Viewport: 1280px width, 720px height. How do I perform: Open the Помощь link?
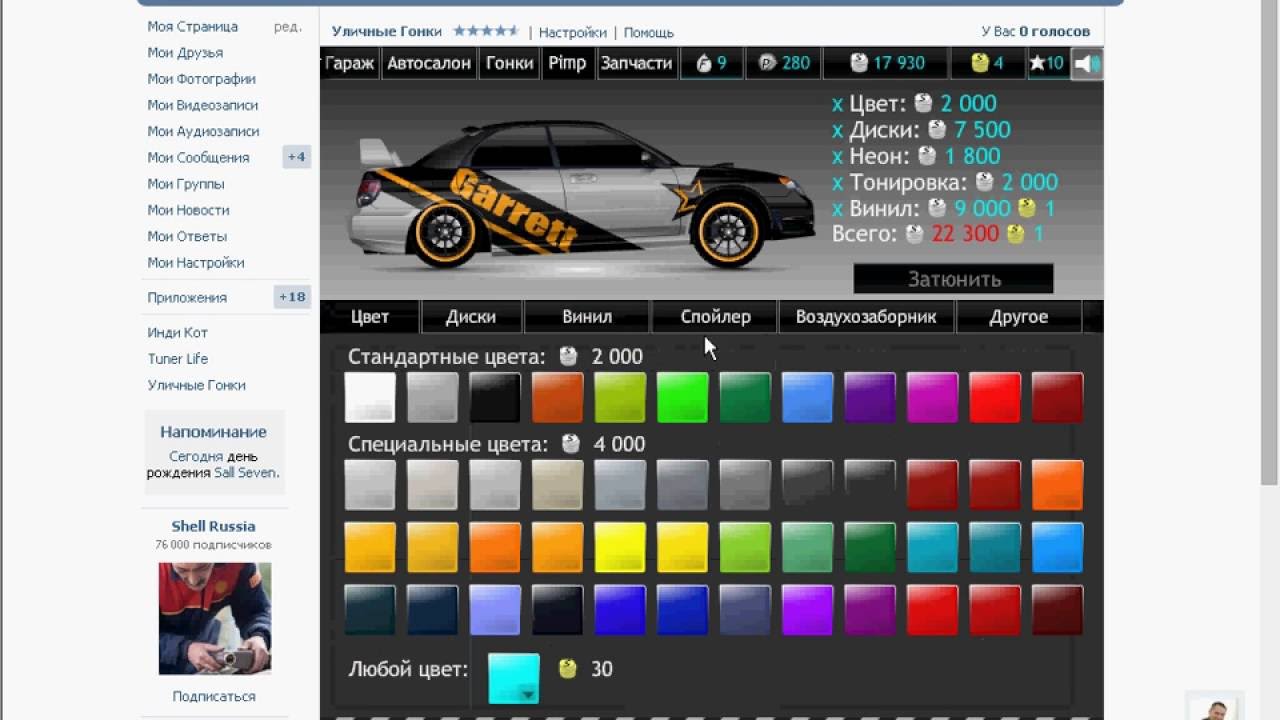[x=648, y=32]
